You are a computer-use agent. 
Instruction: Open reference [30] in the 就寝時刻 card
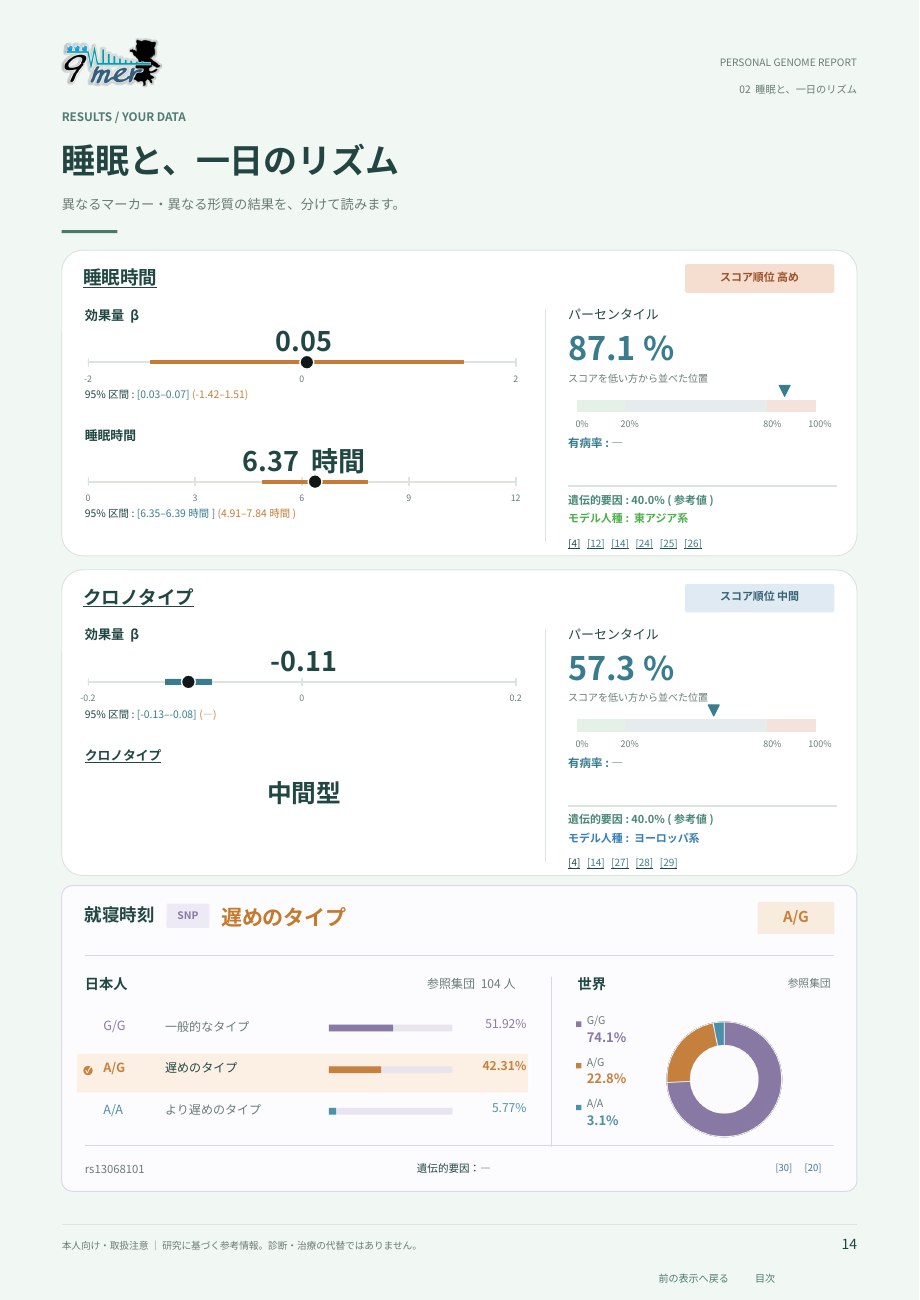click(x=784, y=1167)
